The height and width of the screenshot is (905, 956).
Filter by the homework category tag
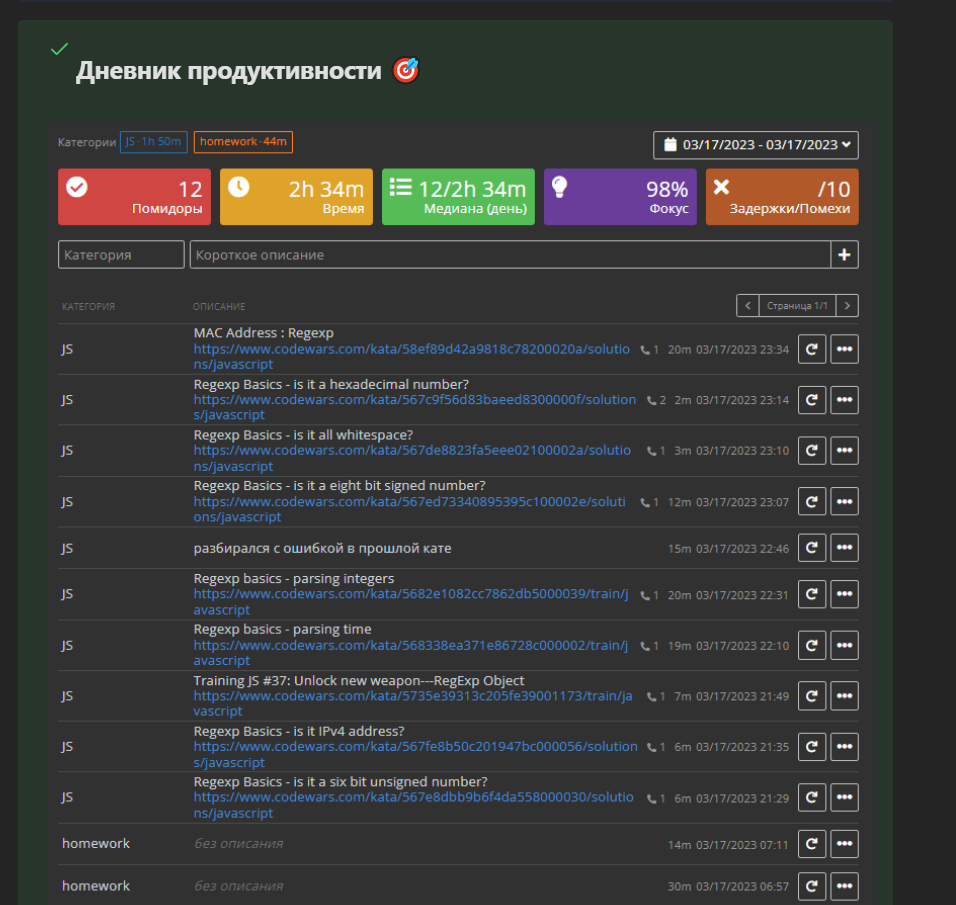(243, 142)
